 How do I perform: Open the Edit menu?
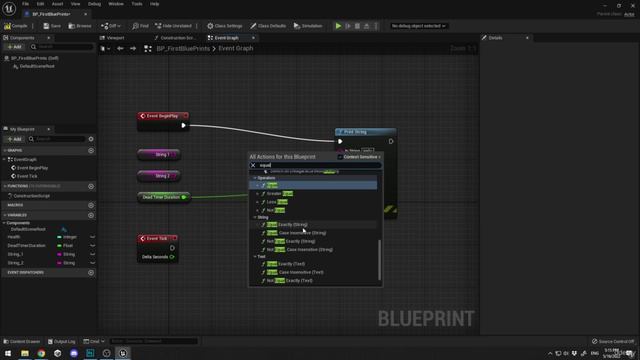pos(40,4)
